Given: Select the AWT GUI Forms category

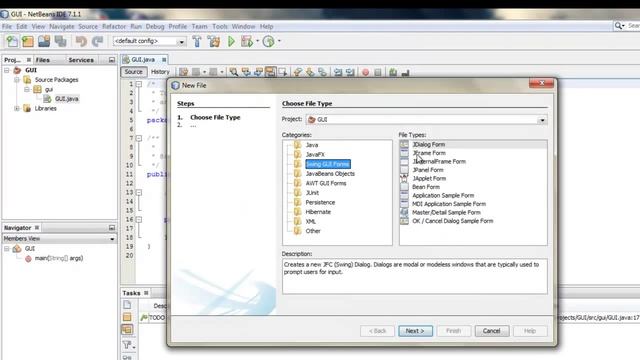Looking at the screenshot, I should (x=326, y=183).
